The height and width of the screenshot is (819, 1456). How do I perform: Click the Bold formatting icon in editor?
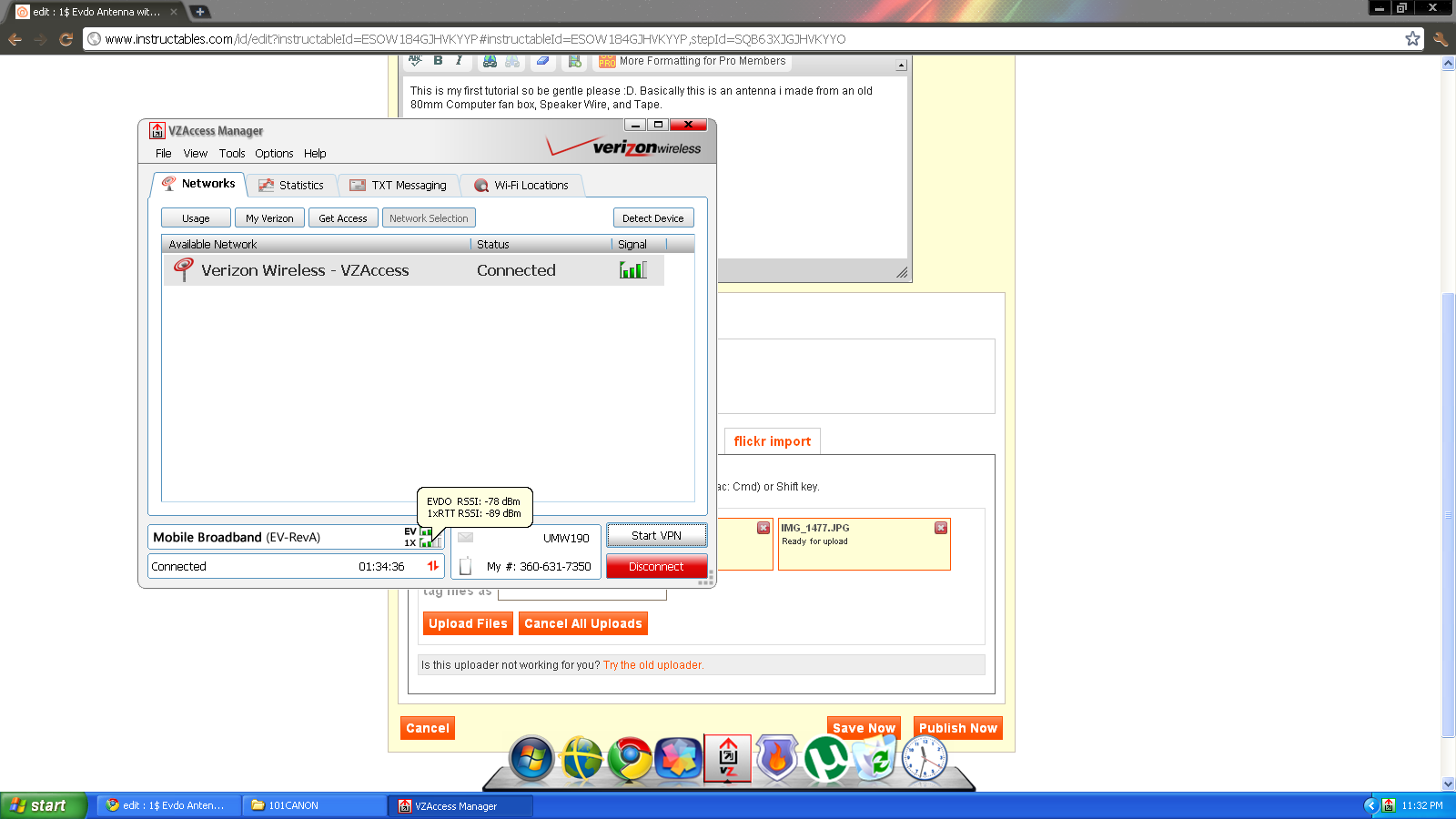tap(438, 61)
